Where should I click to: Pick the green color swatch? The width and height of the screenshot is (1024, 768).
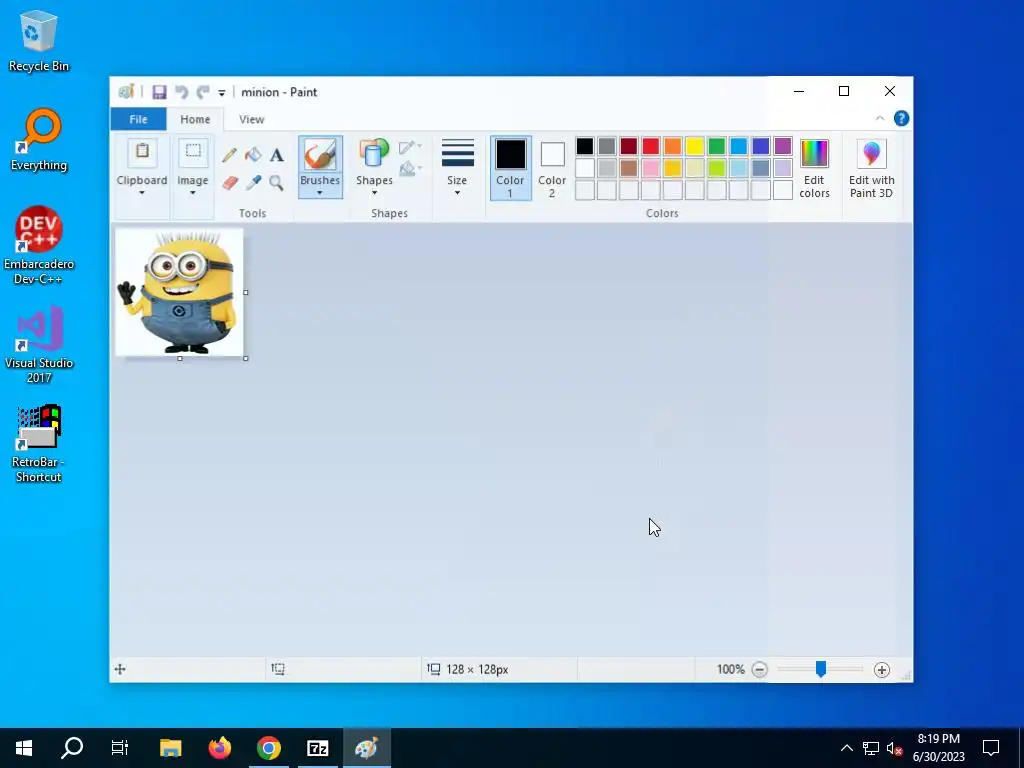(x=716, y=146)
